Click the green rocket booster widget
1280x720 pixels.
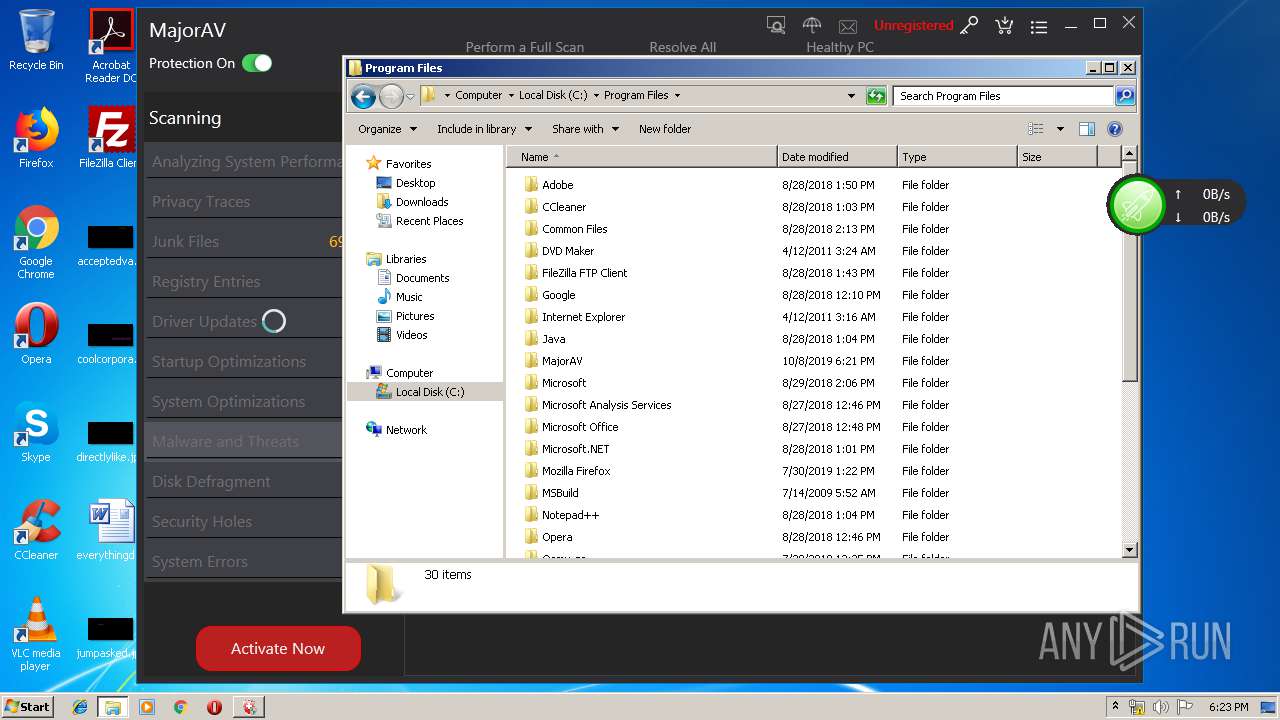[x=1137, y=205]
